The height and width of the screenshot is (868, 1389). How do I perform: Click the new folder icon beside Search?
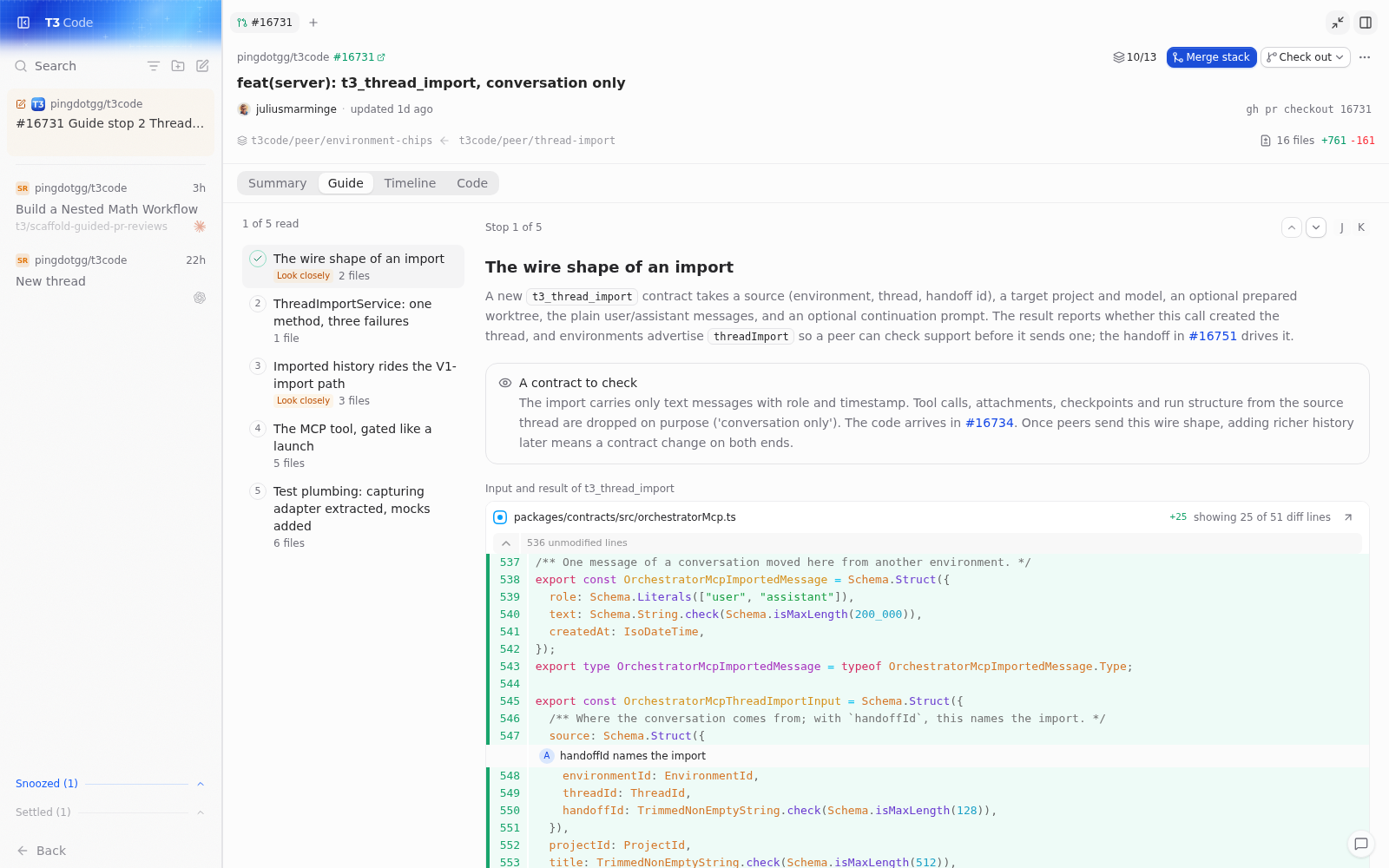click(178, 66)
